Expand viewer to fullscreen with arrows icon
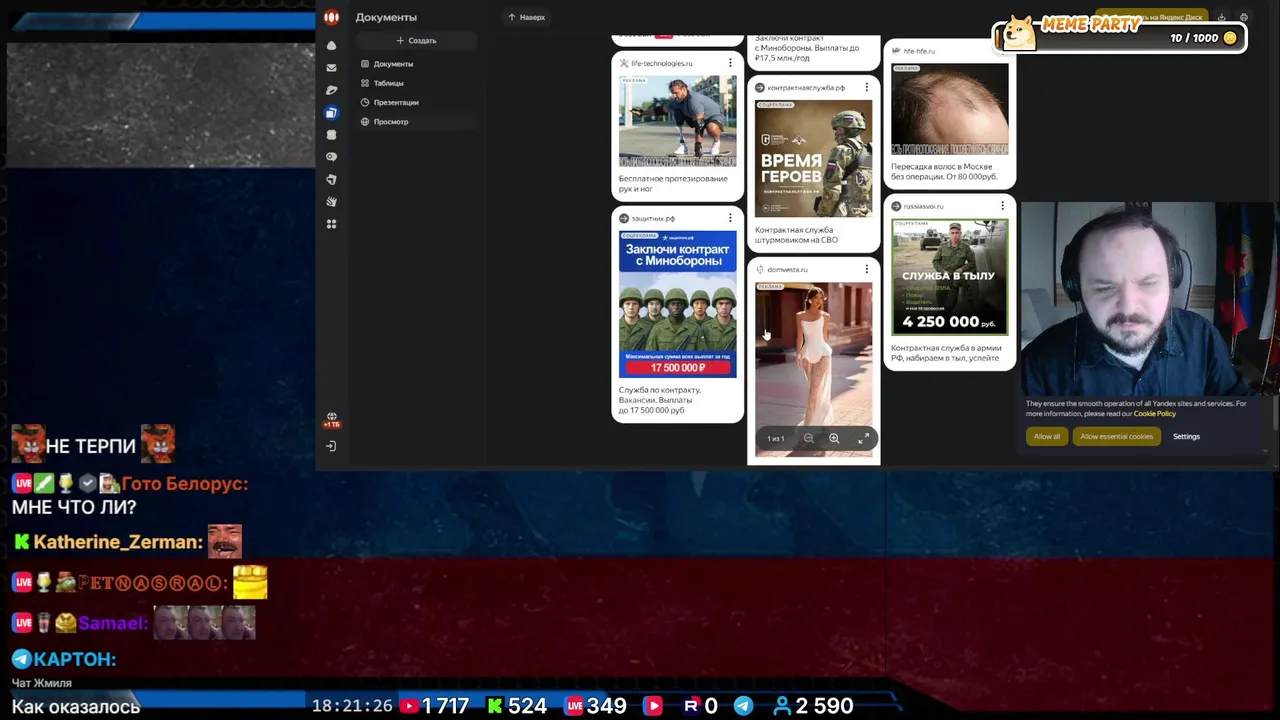Screen dimensions: 1280x720 pos(863,439)
